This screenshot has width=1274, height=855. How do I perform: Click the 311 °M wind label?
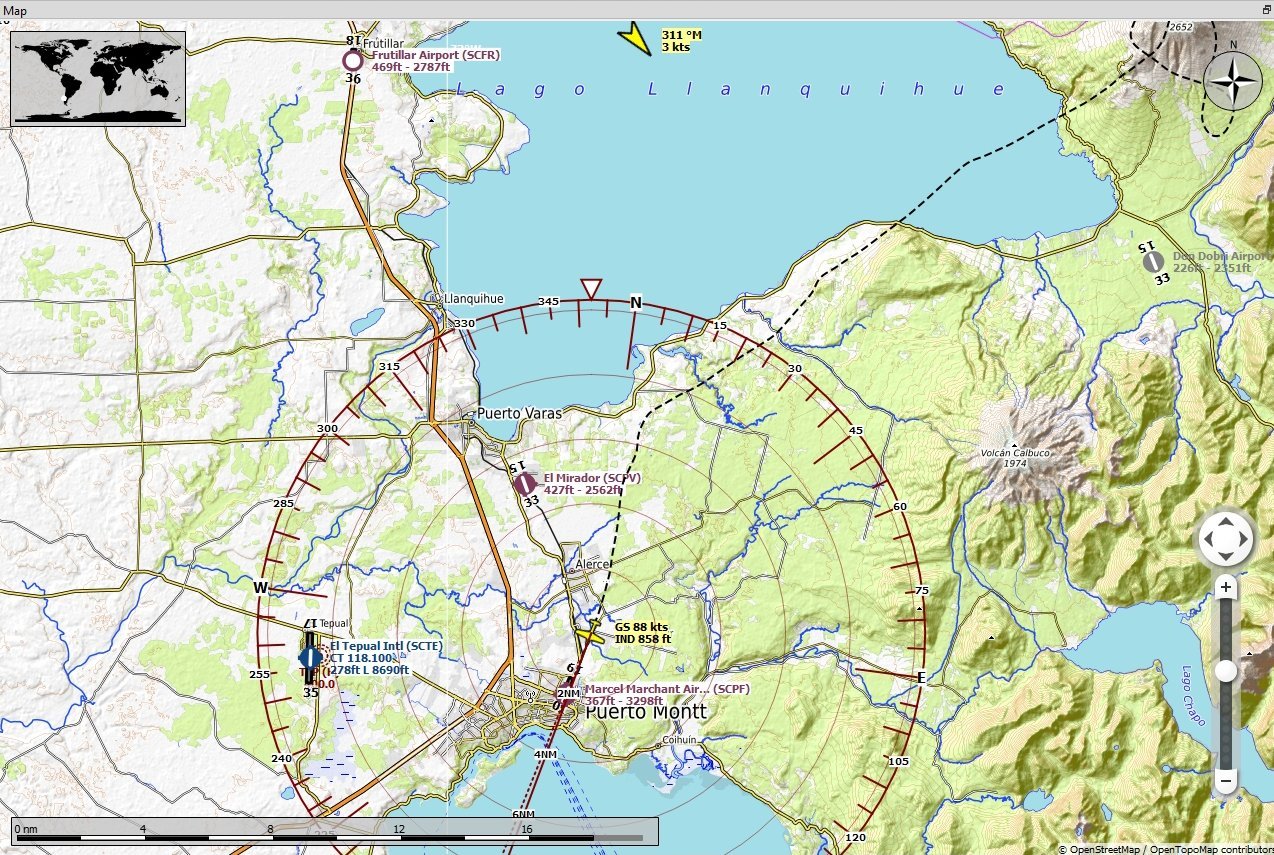point(681,35)
